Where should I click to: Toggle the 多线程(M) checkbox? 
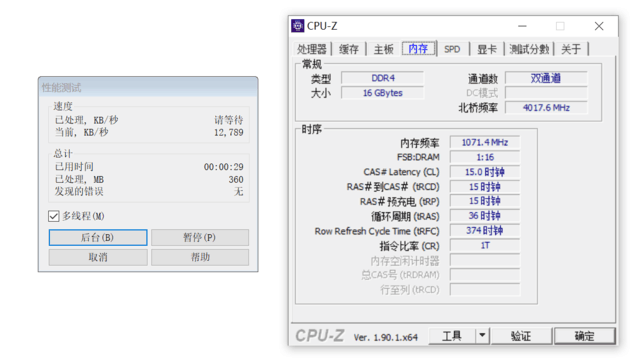coord(54,216)
